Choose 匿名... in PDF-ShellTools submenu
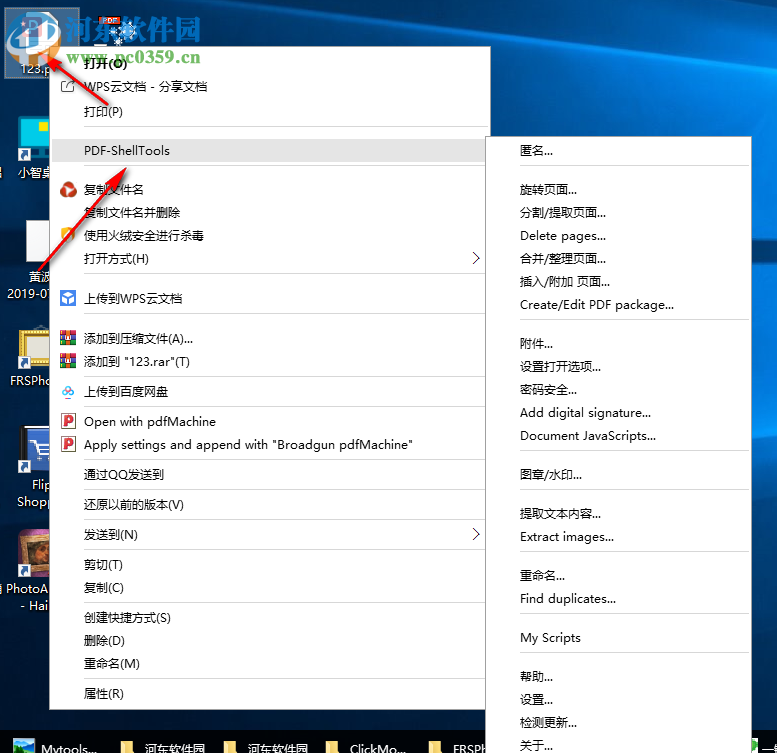This screenshot has height=753, width=777. click(x=536, y=151)
